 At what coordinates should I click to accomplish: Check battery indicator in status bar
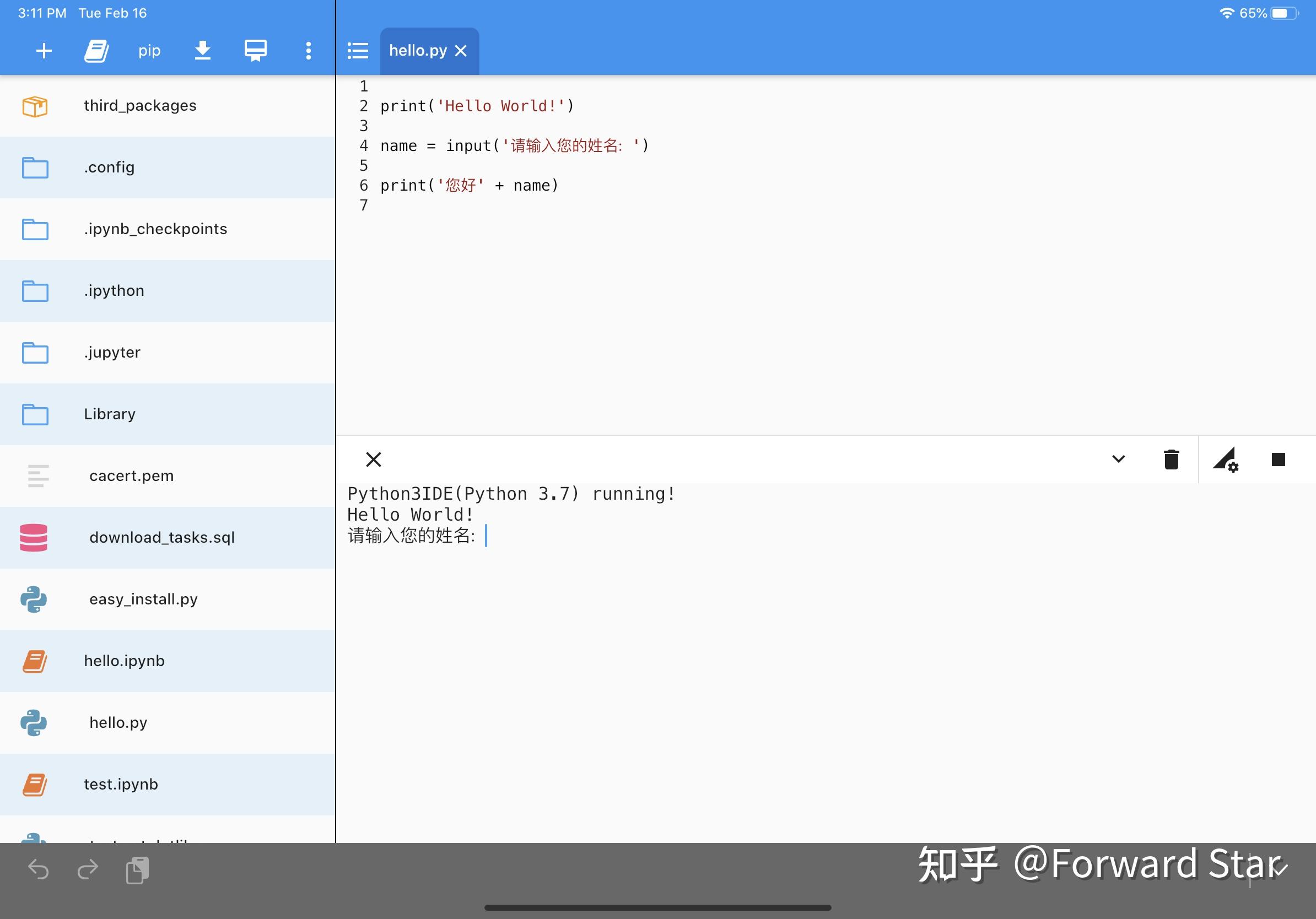pos(1285,13)
